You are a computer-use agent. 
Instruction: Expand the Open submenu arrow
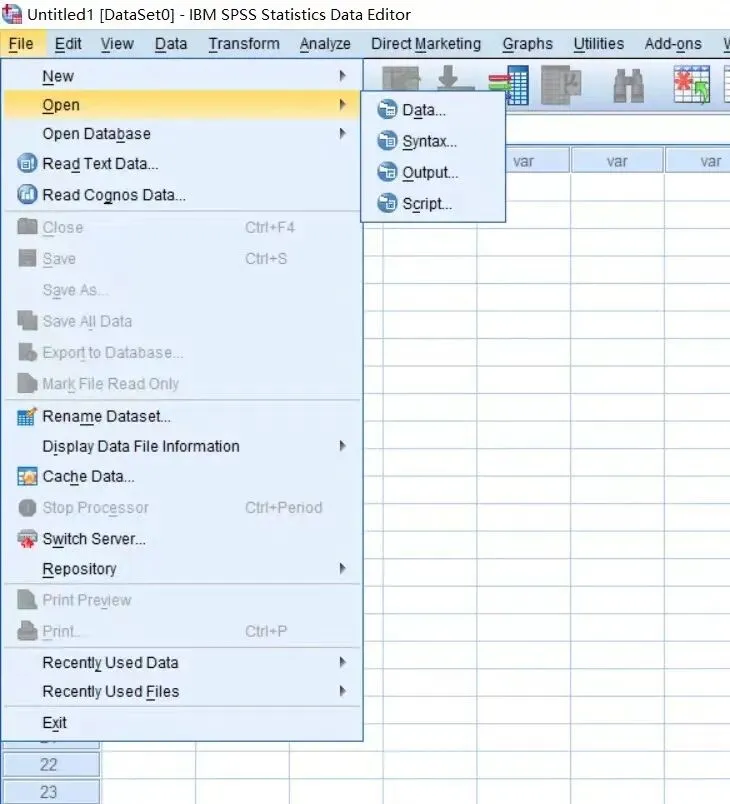click(x=342, y=105)
